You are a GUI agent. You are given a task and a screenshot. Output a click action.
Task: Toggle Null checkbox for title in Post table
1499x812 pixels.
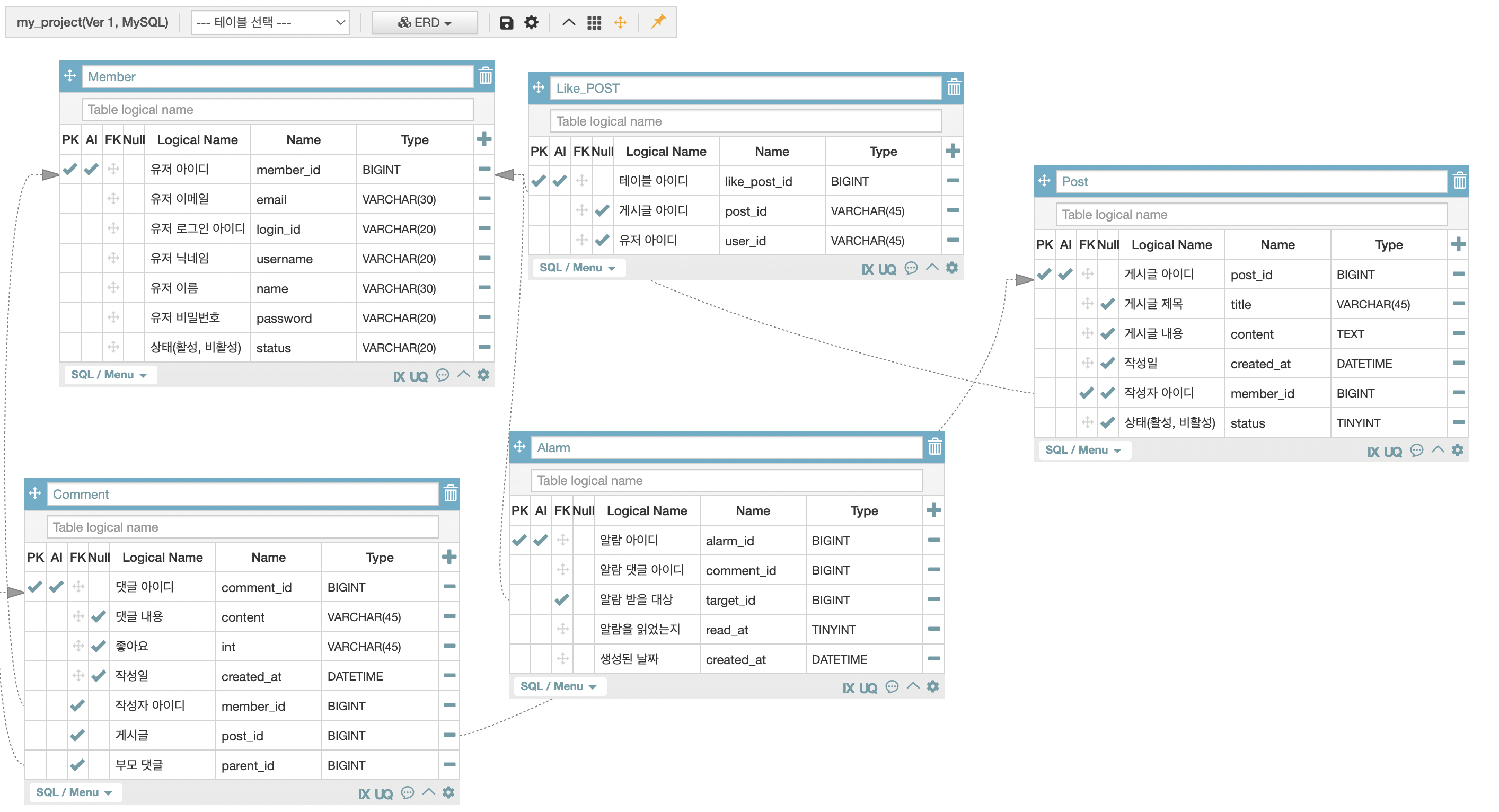click(x=1107, y=304)
